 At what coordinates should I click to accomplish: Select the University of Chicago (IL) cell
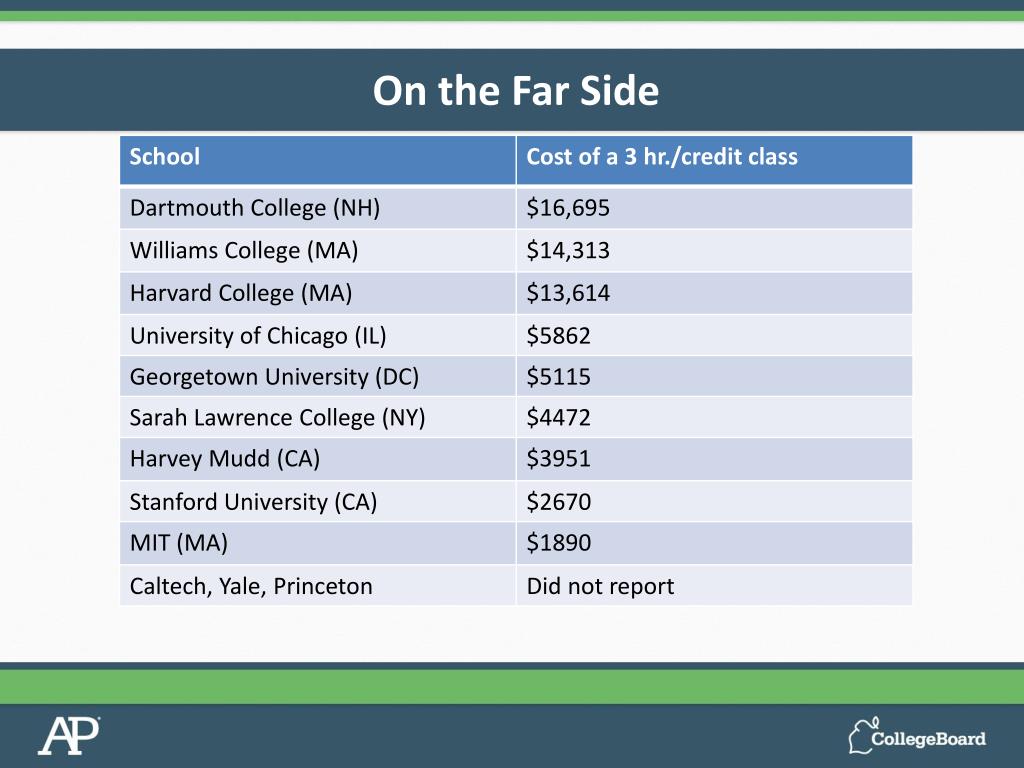point(258,335)
